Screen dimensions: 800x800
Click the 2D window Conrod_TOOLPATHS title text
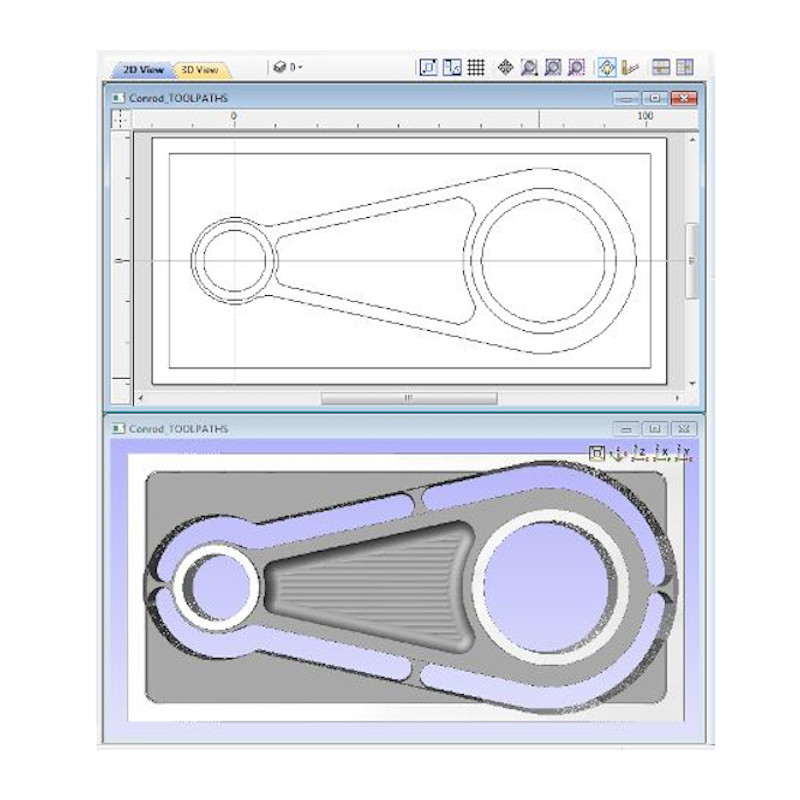click(179, 98)
